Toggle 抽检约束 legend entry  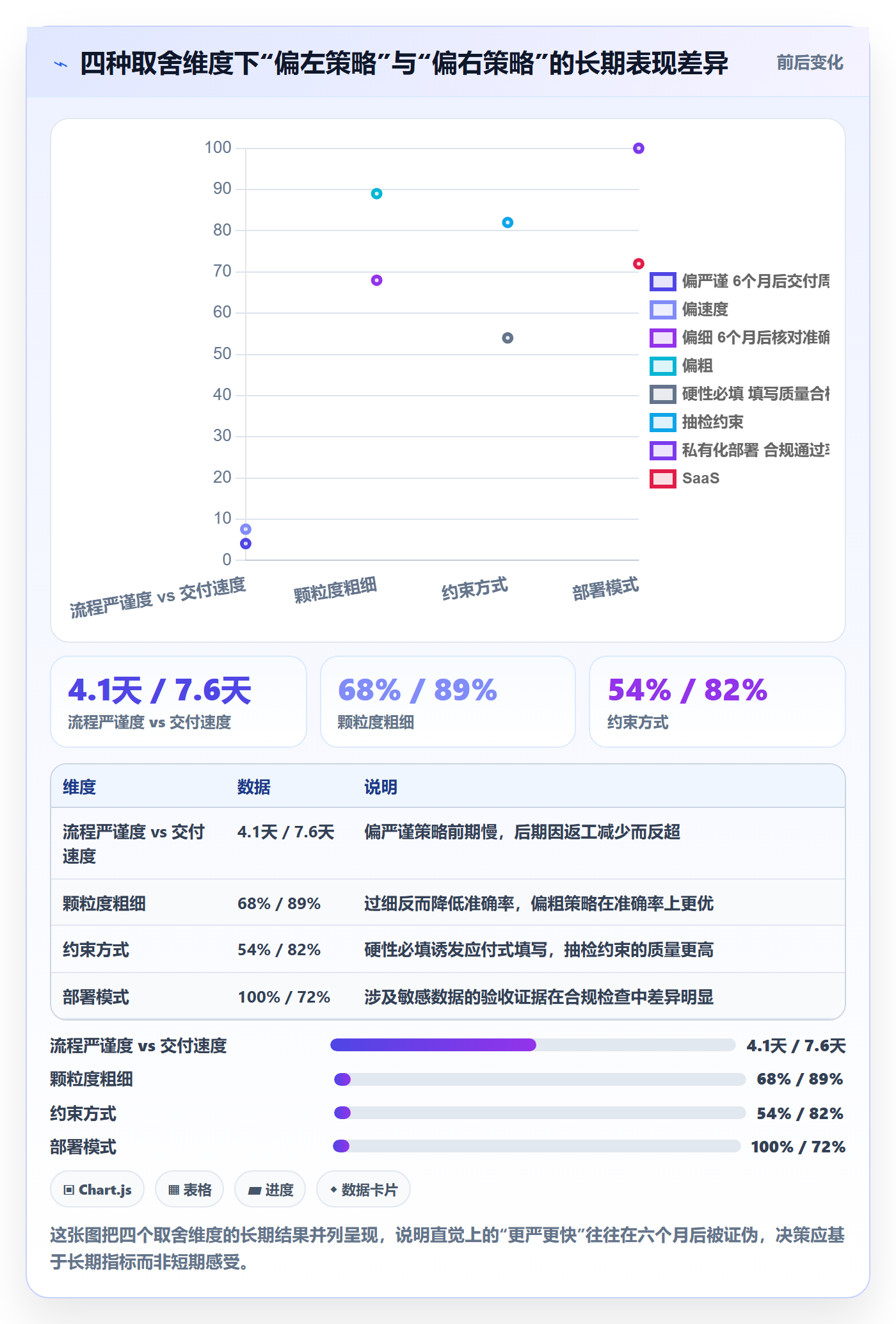[696, 423]
